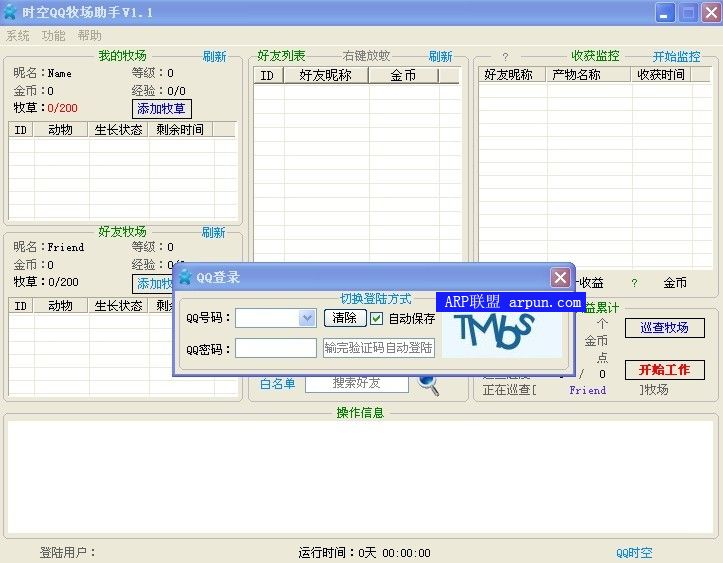The width and height of the screenshot is (723, 563).
Task: Click the 白名单 link
Action: 278,383
